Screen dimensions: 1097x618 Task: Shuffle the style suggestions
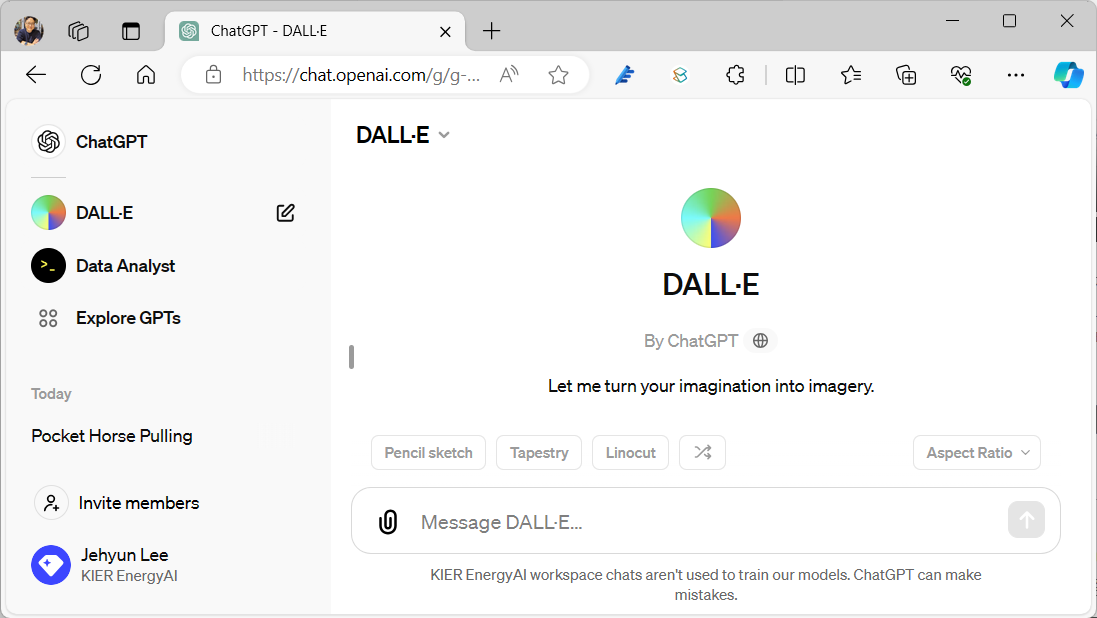702,453
